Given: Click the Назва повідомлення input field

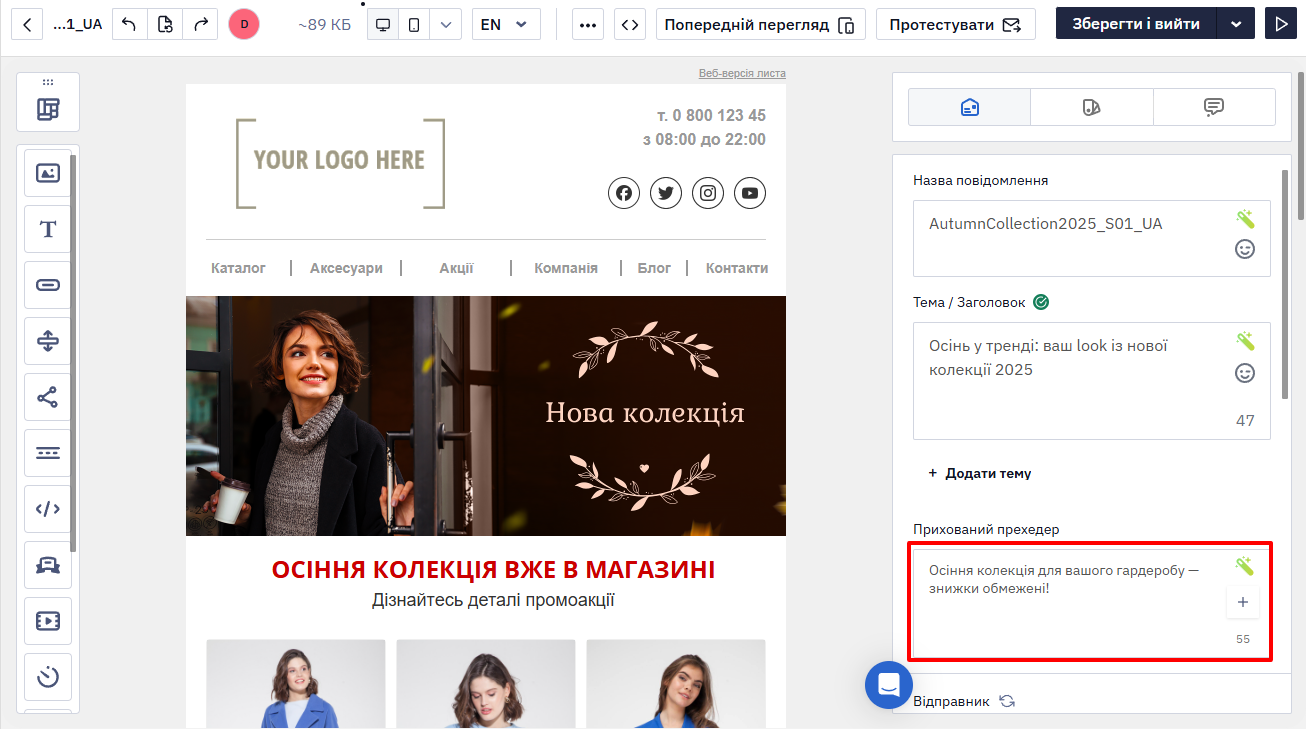Looking at the screenshot, I should (x=1091, y=238).
